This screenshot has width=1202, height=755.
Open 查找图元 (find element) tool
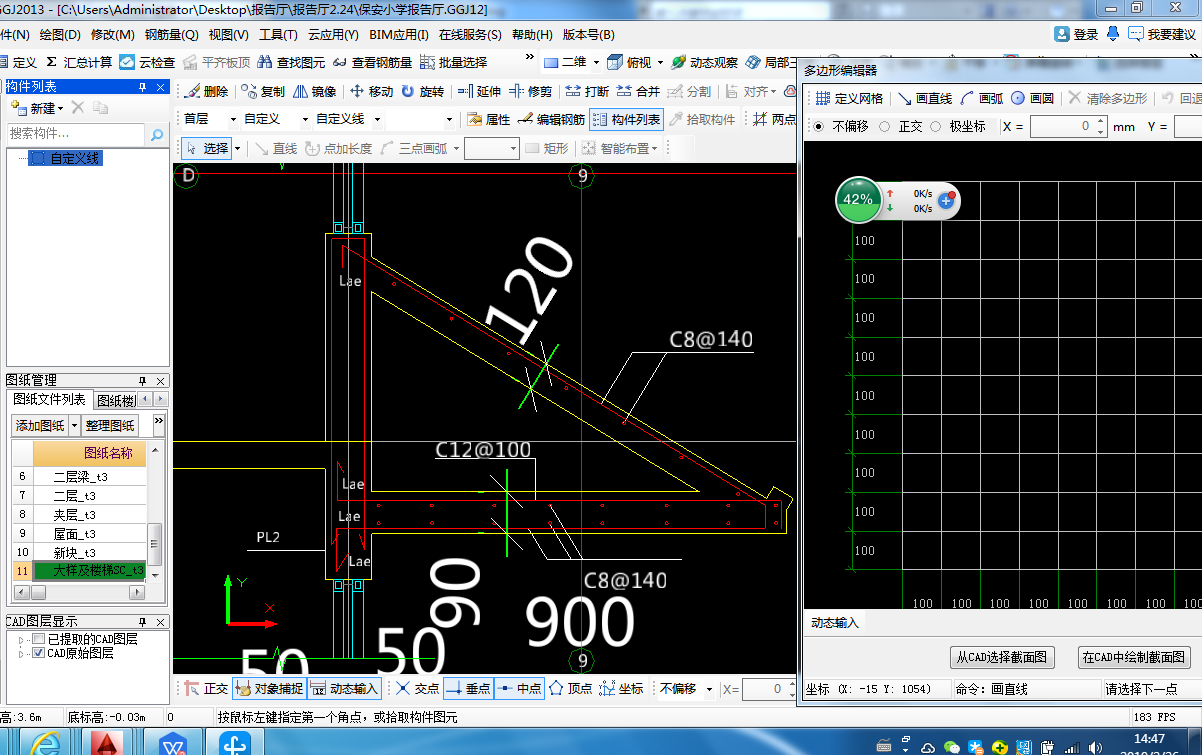click(x=291, y=62)
